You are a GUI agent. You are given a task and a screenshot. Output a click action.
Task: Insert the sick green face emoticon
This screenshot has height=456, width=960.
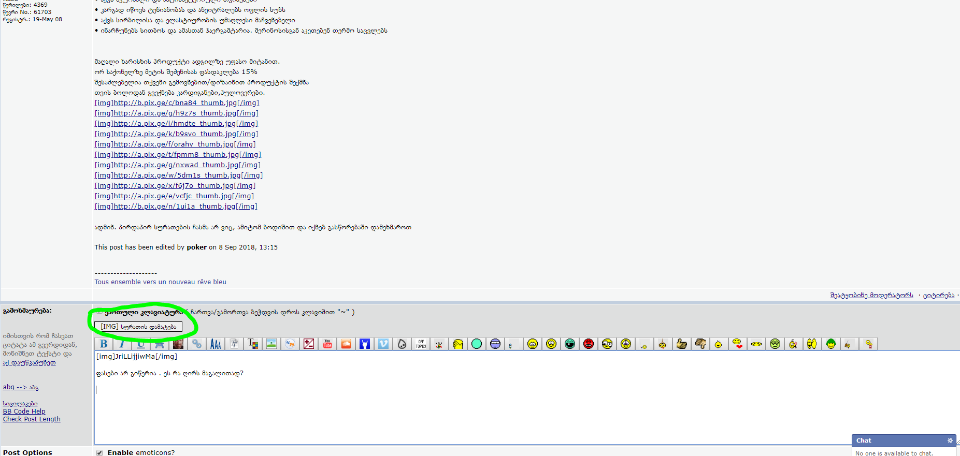775,344
